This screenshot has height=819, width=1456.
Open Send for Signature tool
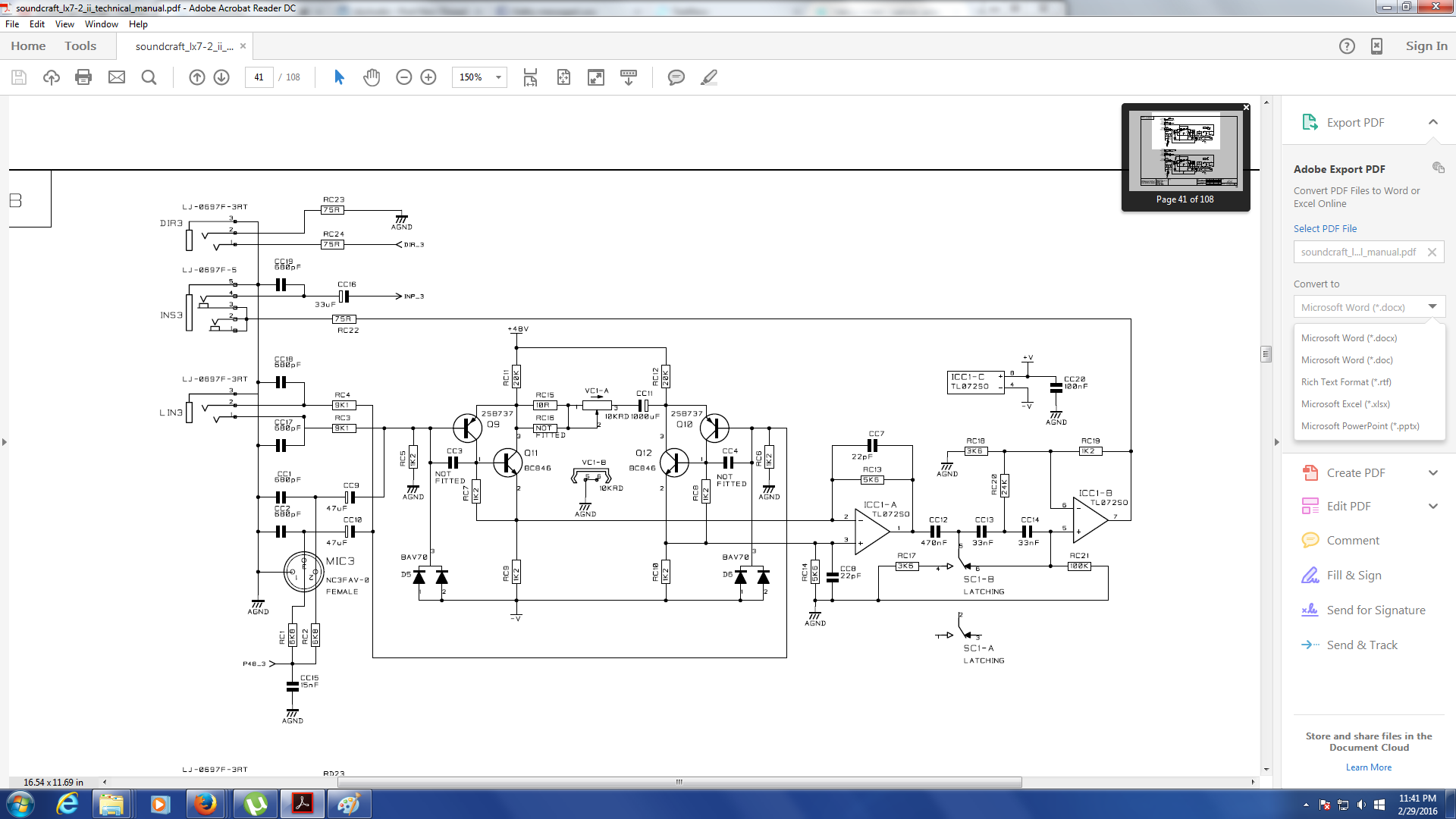point(1376,610)
